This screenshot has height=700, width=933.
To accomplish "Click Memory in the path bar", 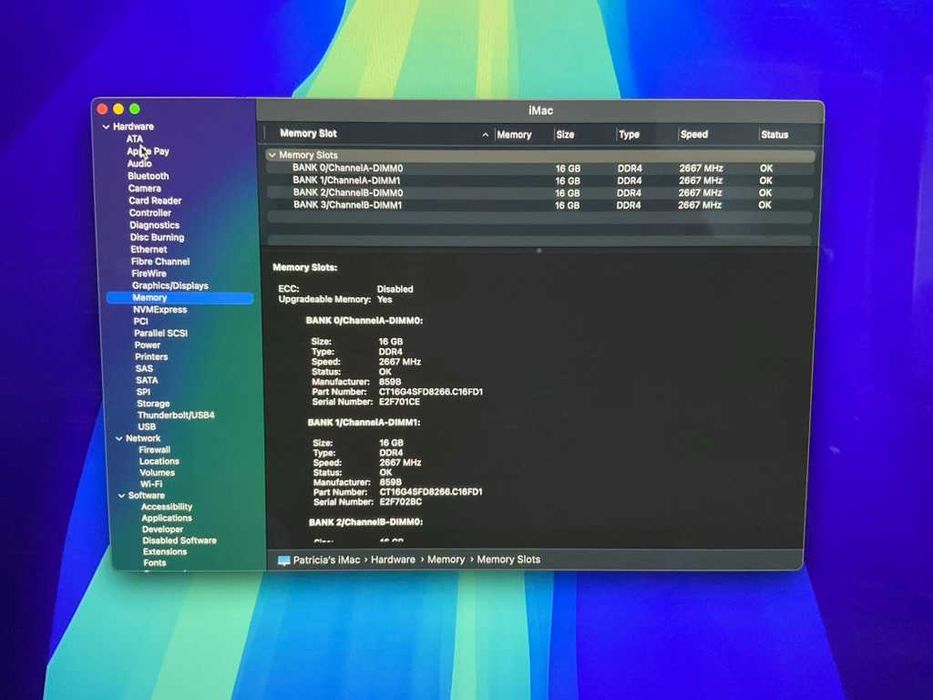I will click(446, 560).
